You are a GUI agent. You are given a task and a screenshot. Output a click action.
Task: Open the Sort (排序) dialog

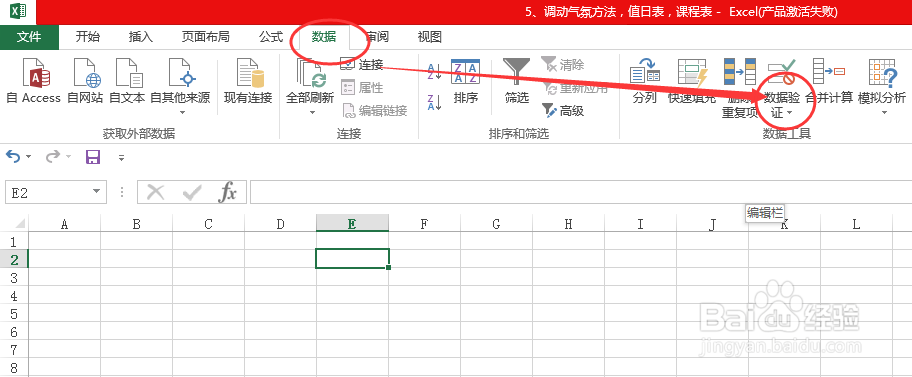pos(465,81)
